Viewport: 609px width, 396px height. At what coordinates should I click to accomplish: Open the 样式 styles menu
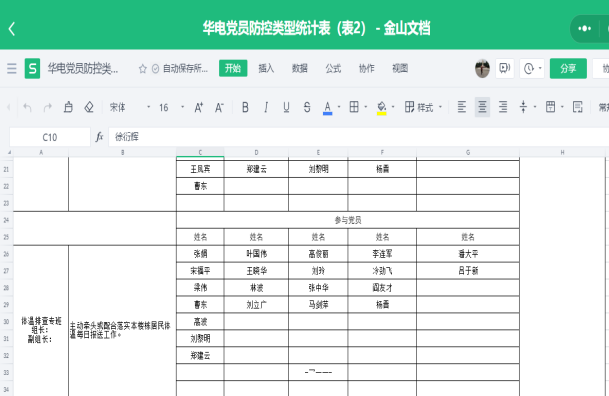(x=423, y=107)
